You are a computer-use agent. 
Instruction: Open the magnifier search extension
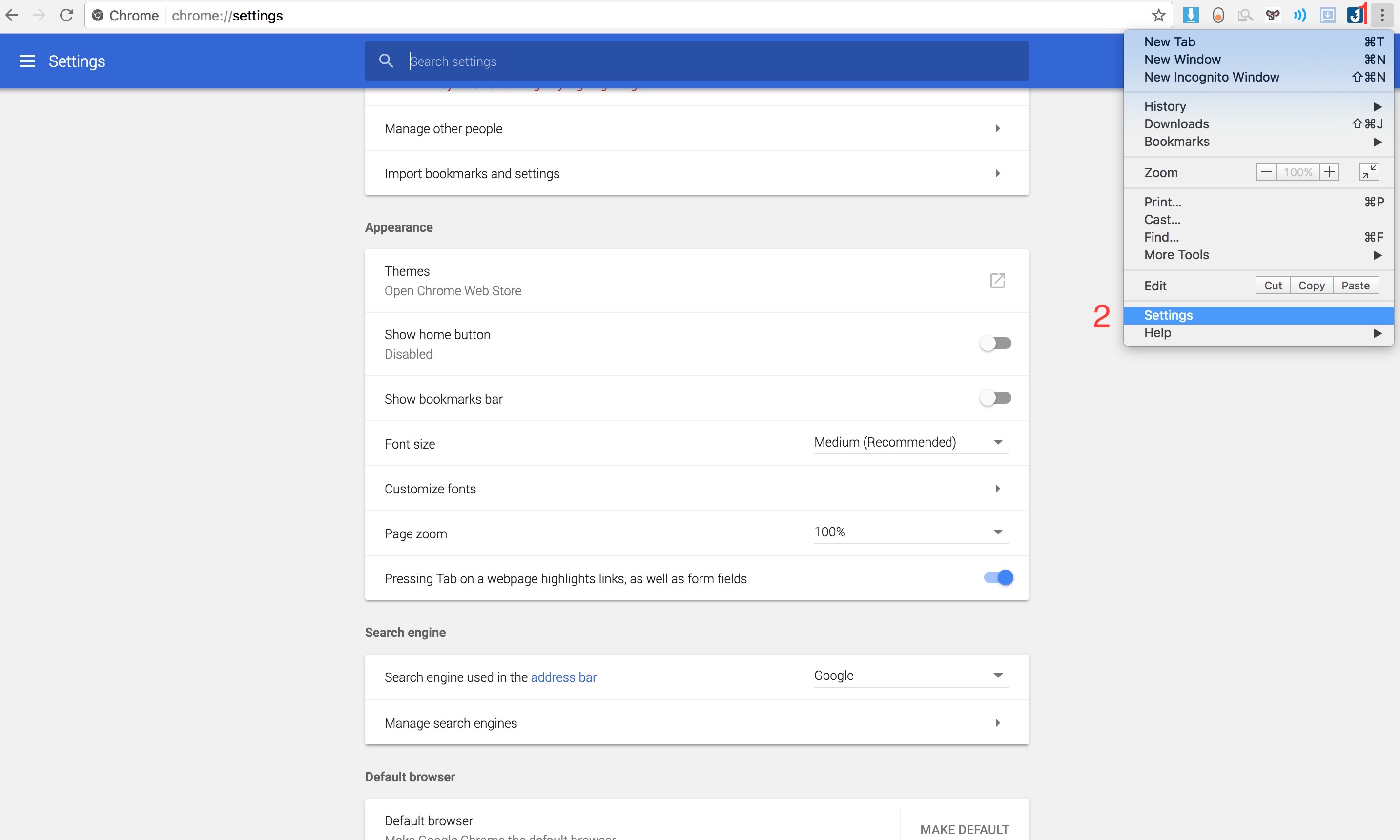(x=1245, y=15)
